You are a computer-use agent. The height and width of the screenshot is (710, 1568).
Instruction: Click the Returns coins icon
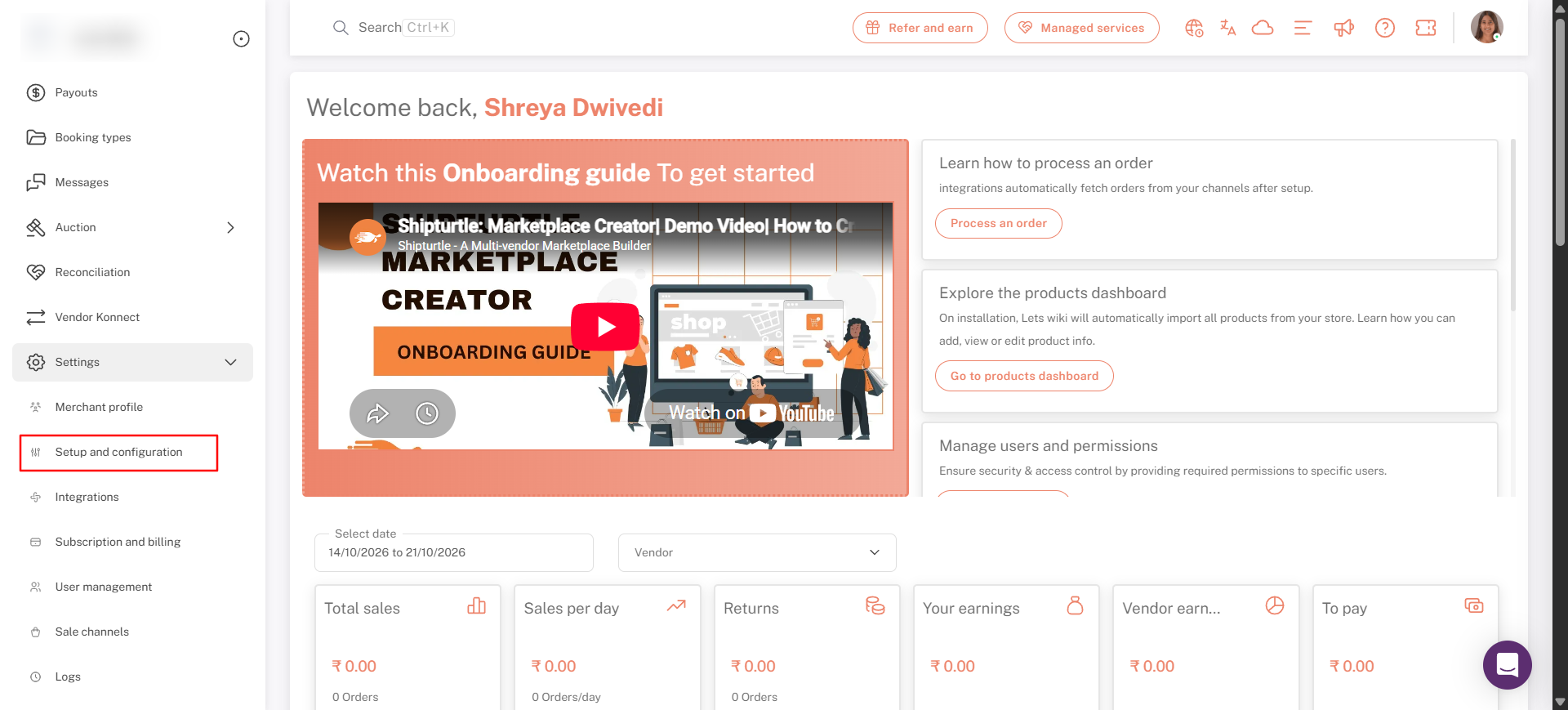[x=875, y=605]
